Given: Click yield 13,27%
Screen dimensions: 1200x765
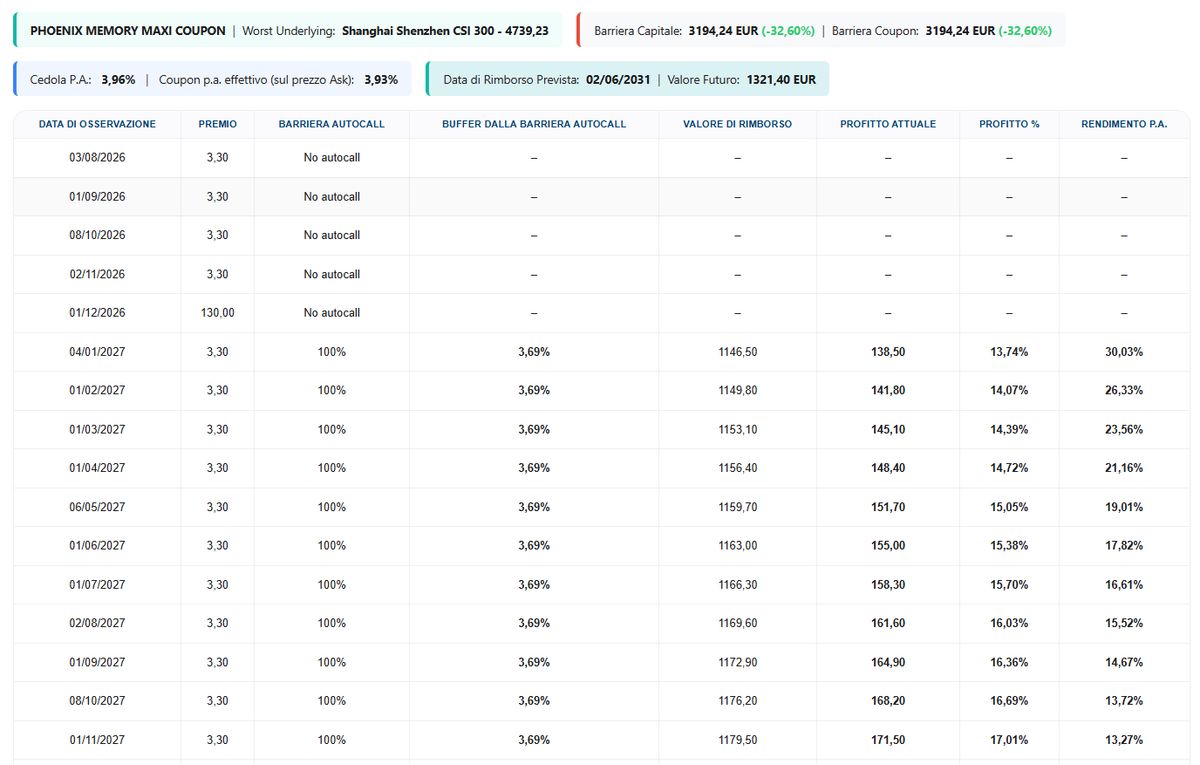Looking at the screenshot, I should coord(1124,740).
